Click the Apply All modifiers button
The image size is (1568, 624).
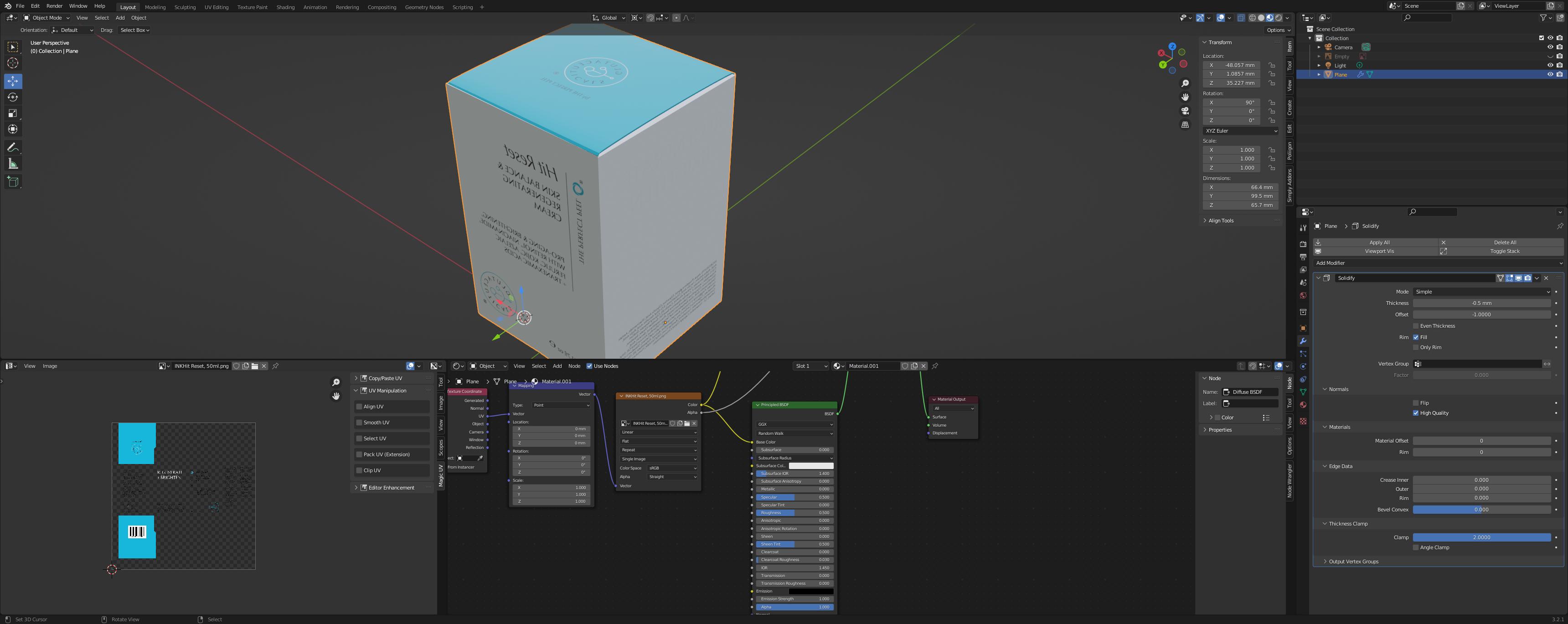pos(1375,242)
